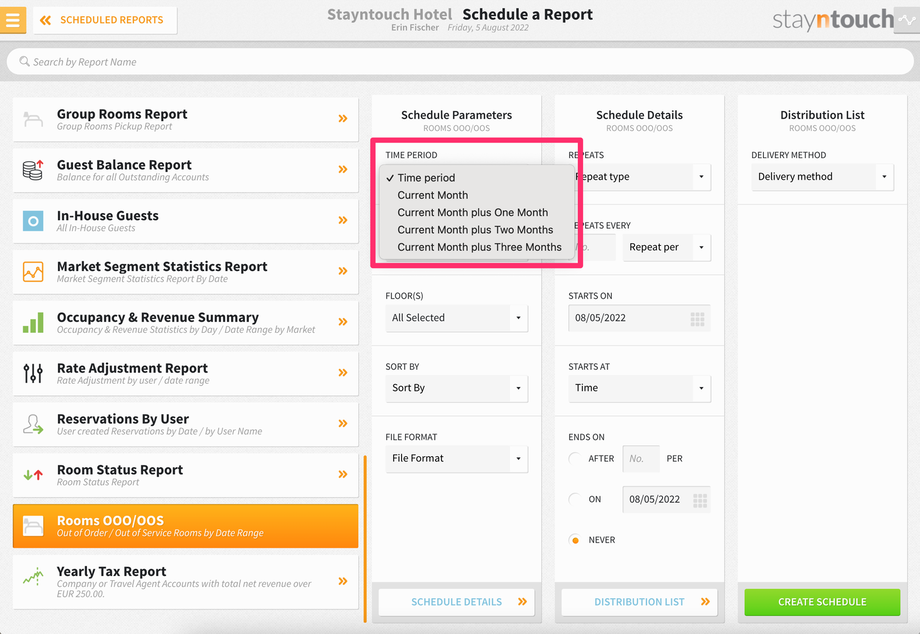The height and width of the screenshot is (634, 920).
Task: Open the Repeat per dropdown
Action: tap(667, 248)
